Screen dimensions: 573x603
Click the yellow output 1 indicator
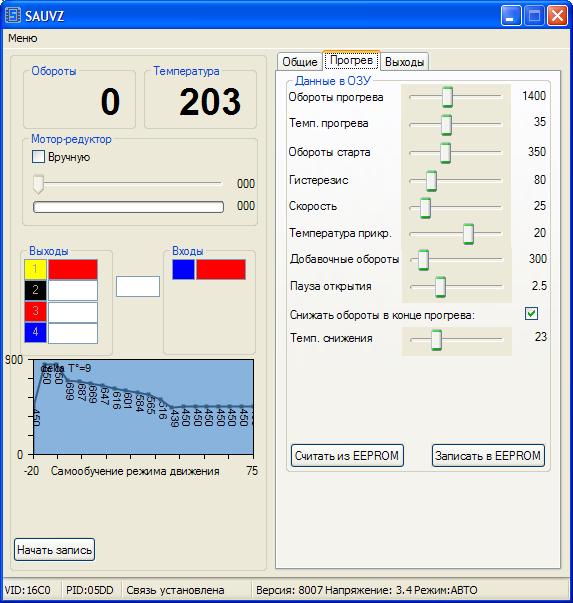[35, 269]
